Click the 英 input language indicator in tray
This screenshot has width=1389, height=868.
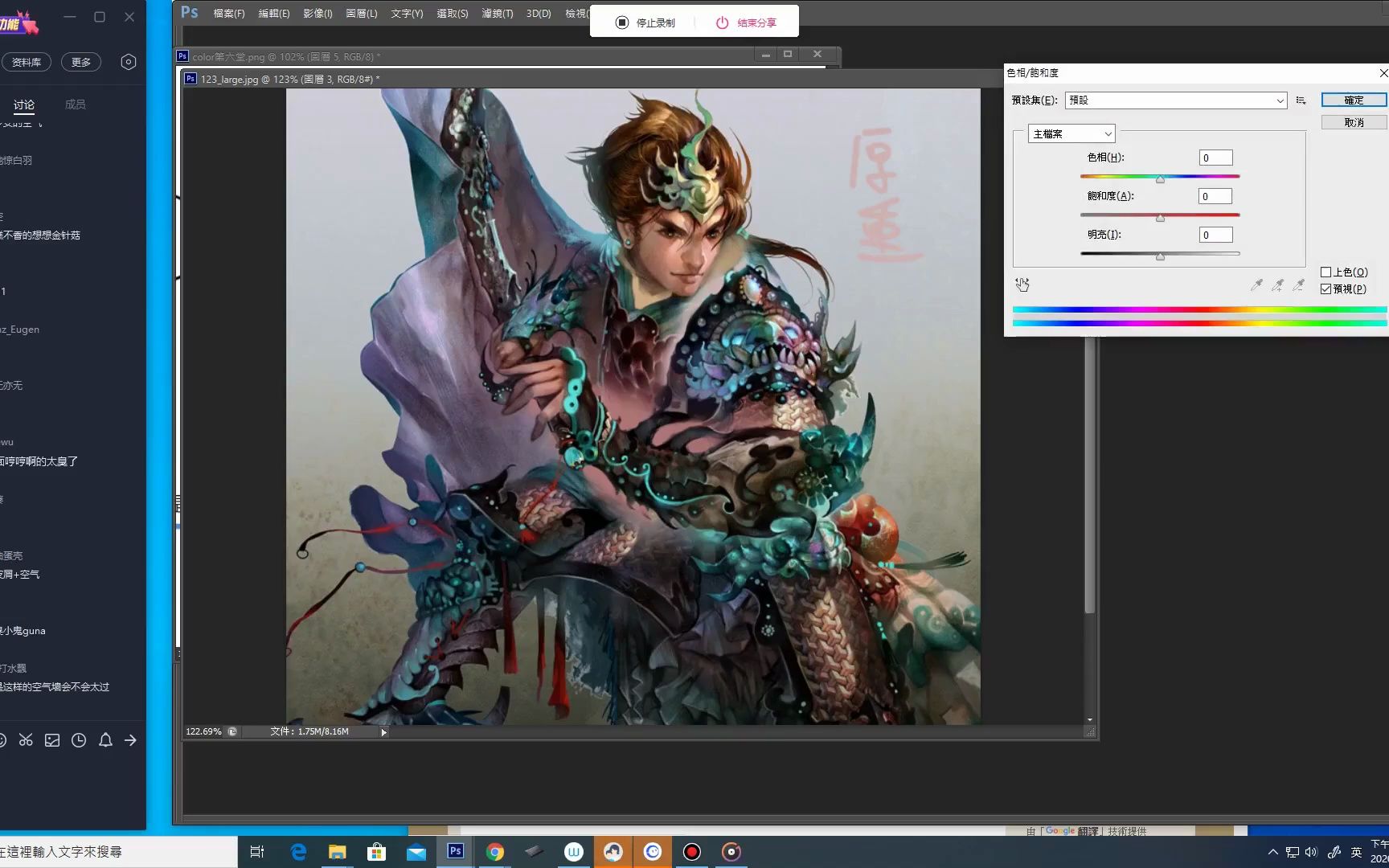click(x=1357, y=852)
